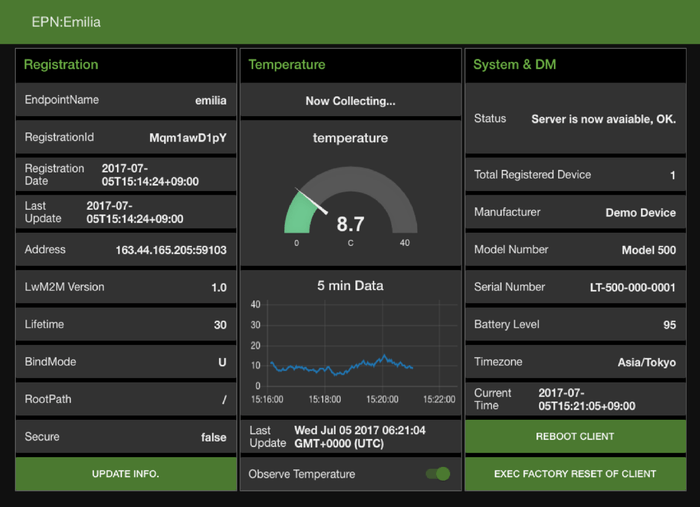700x507 pixels.
Task: Click the UPDATE INFO. button
Action: 126,473
